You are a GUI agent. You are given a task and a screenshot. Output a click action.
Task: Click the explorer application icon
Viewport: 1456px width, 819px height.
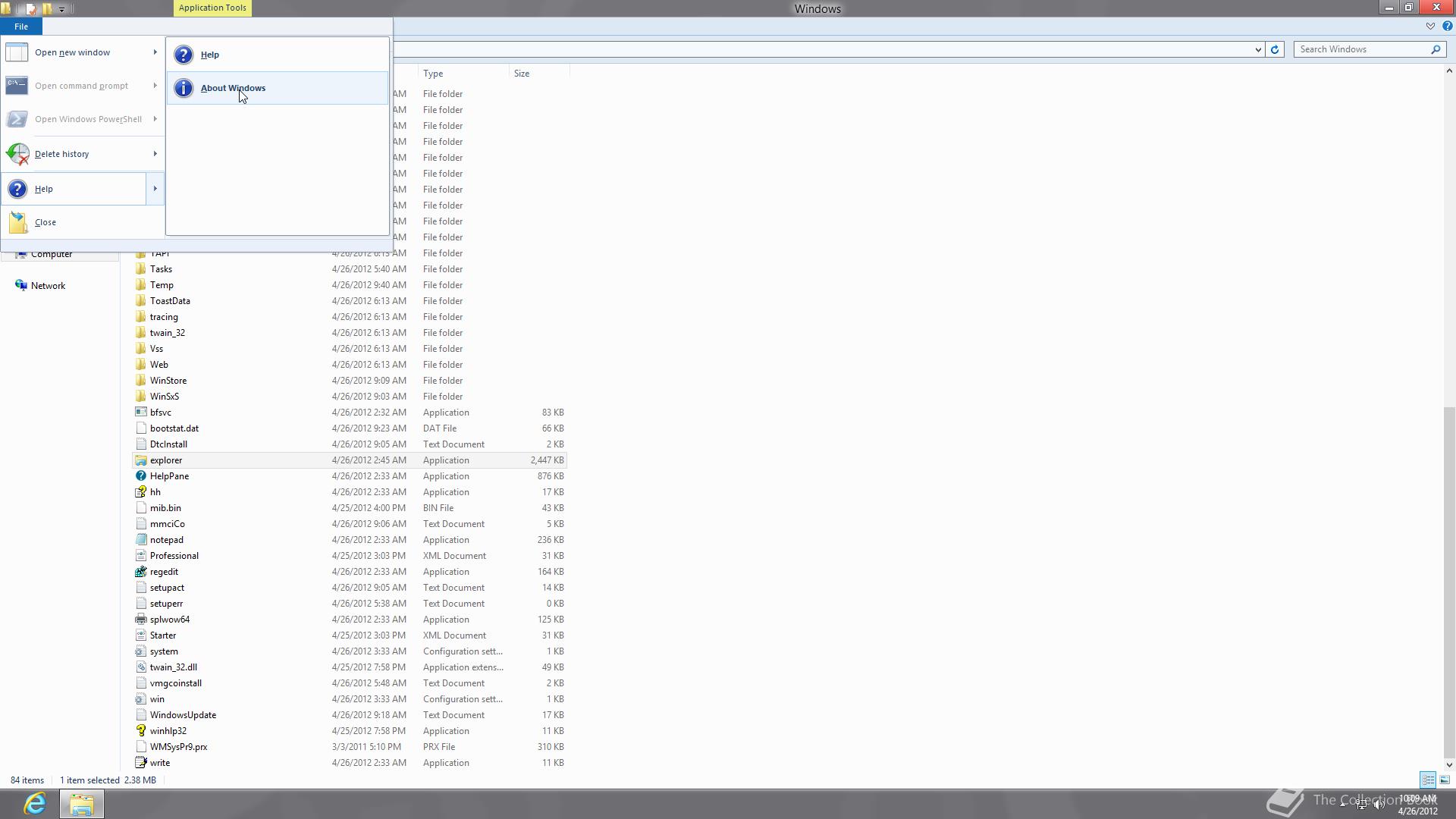pyautogui.click(x=140, y=460)
